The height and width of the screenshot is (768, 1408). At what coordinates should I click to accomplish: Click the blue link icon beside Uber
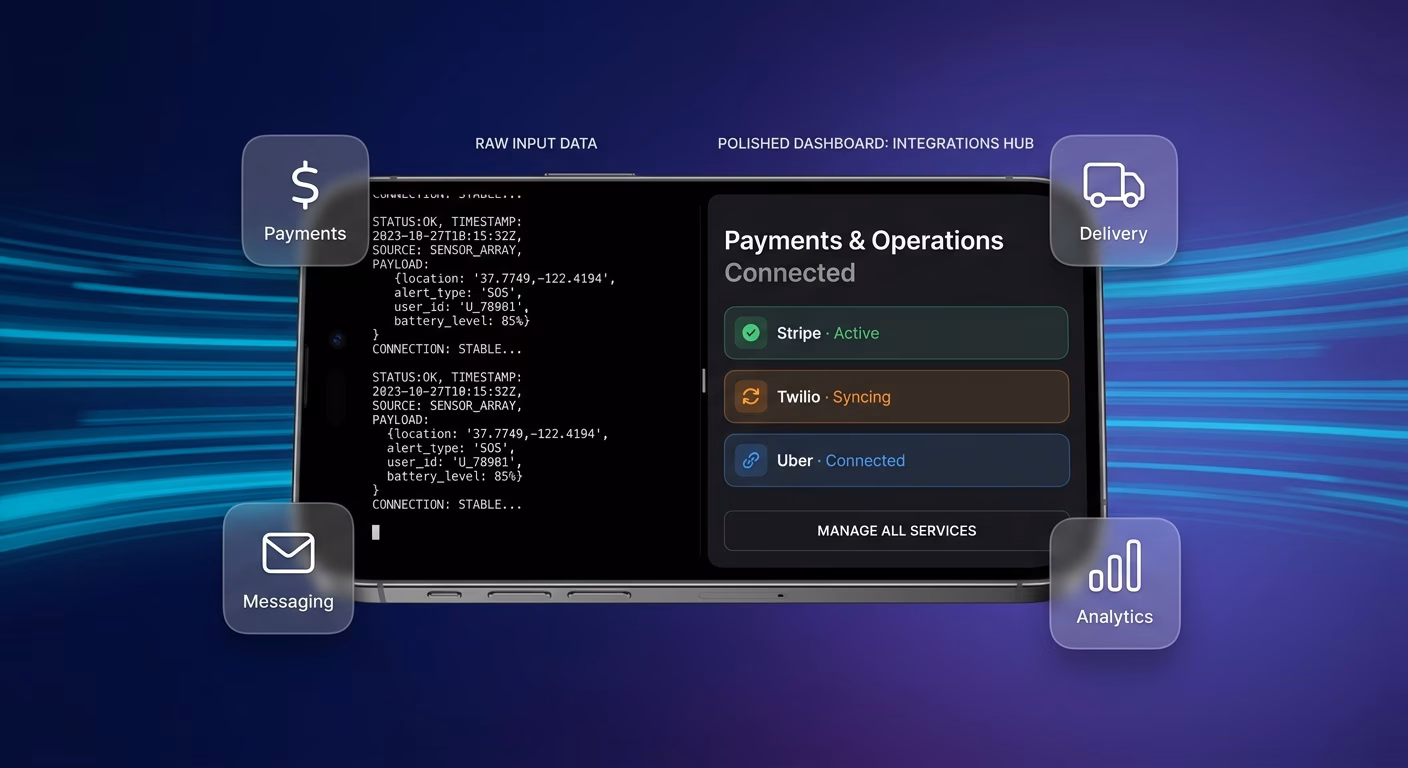[x=751, y=460]
